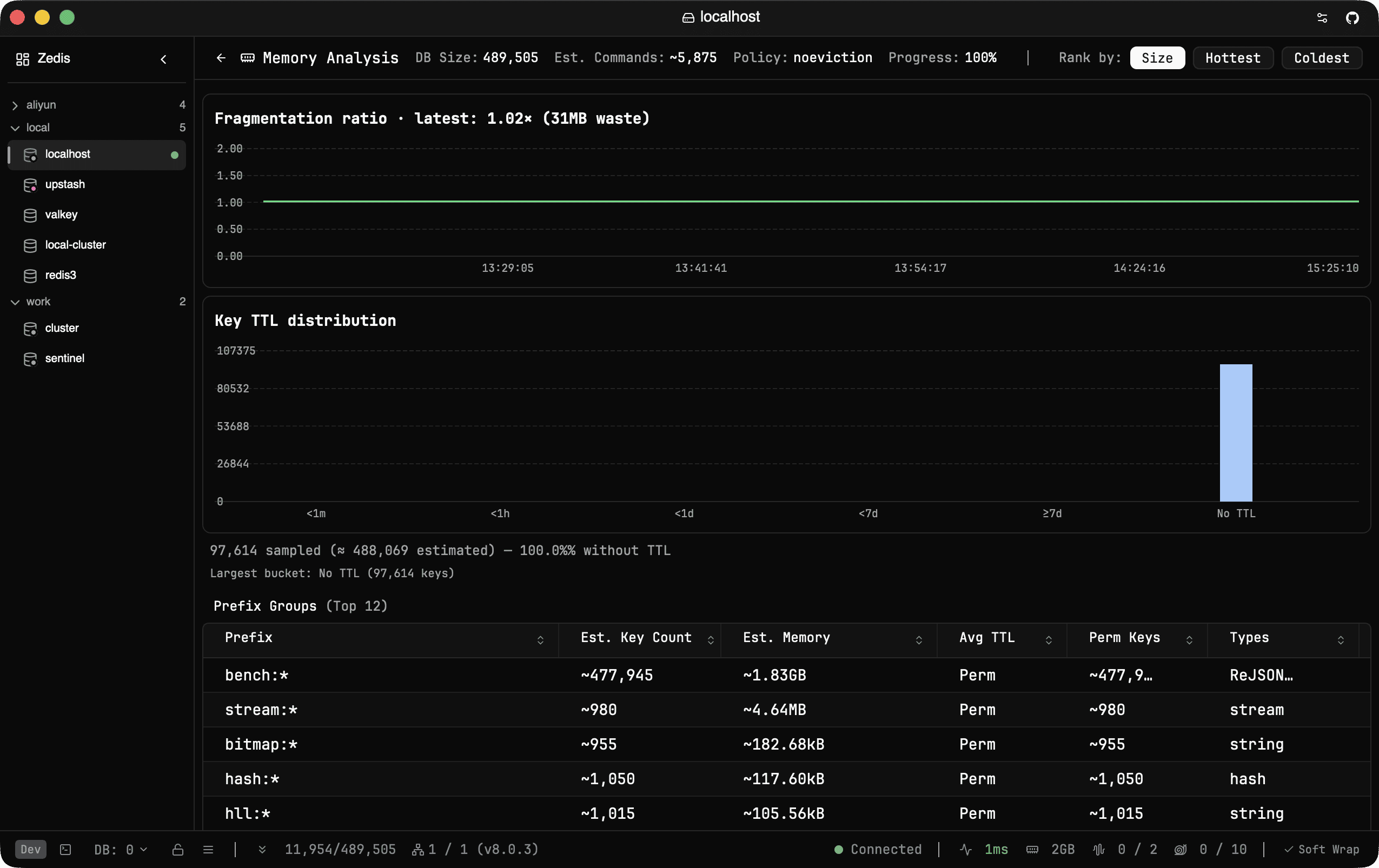
Task: Toggle the Dev badge in status bar
Action: click(x=31, y=850)
